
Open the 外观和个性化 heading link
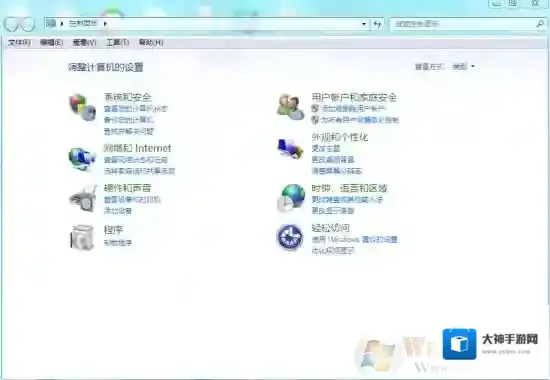point(340,137)
